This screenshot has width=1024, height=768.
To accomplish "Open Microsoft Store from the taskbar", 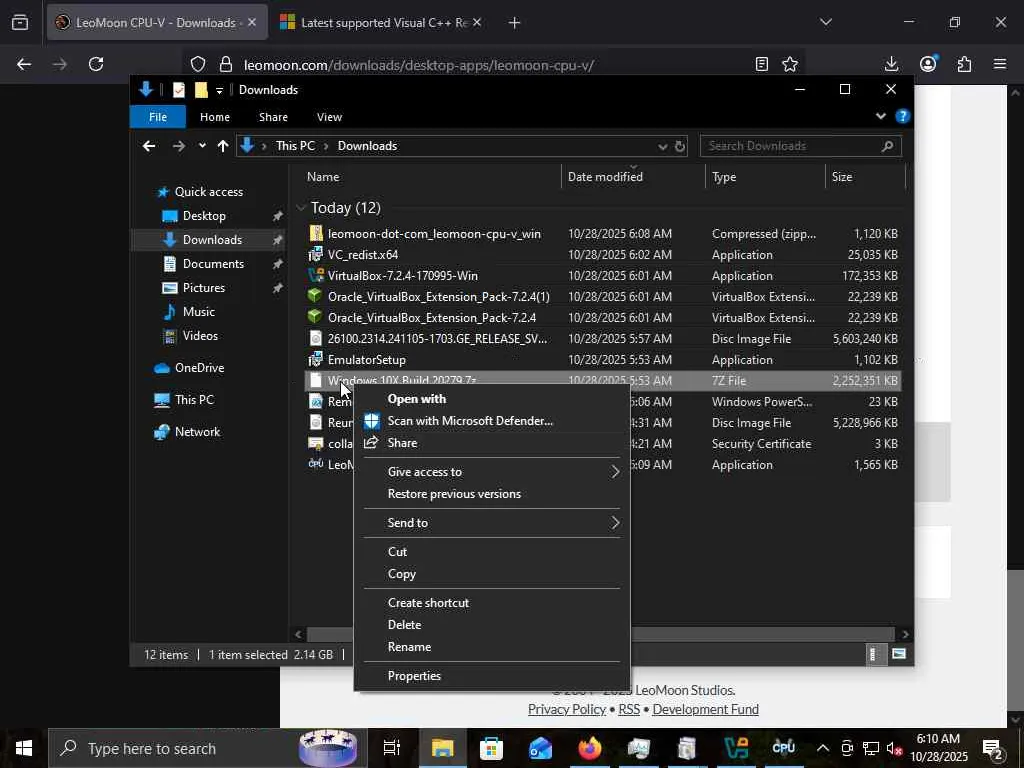I will [x=491, y=748].
